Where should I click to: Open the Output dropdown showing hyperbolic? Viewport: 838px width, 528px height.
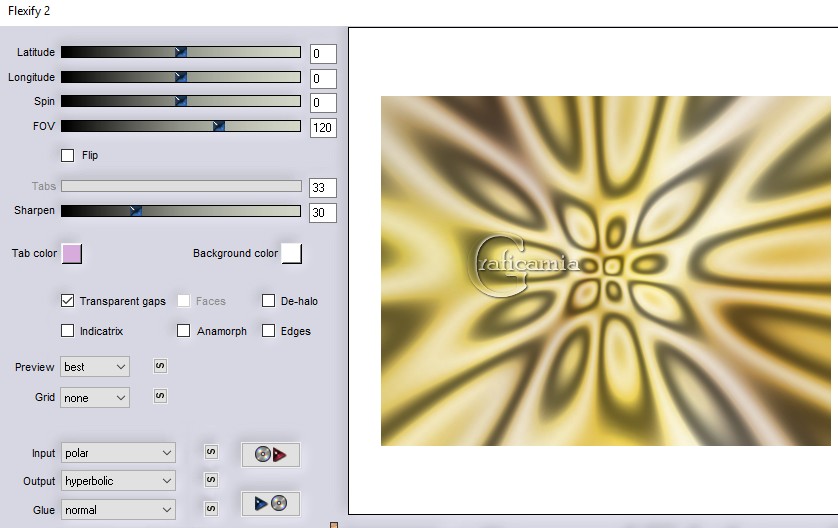[118, 481]
